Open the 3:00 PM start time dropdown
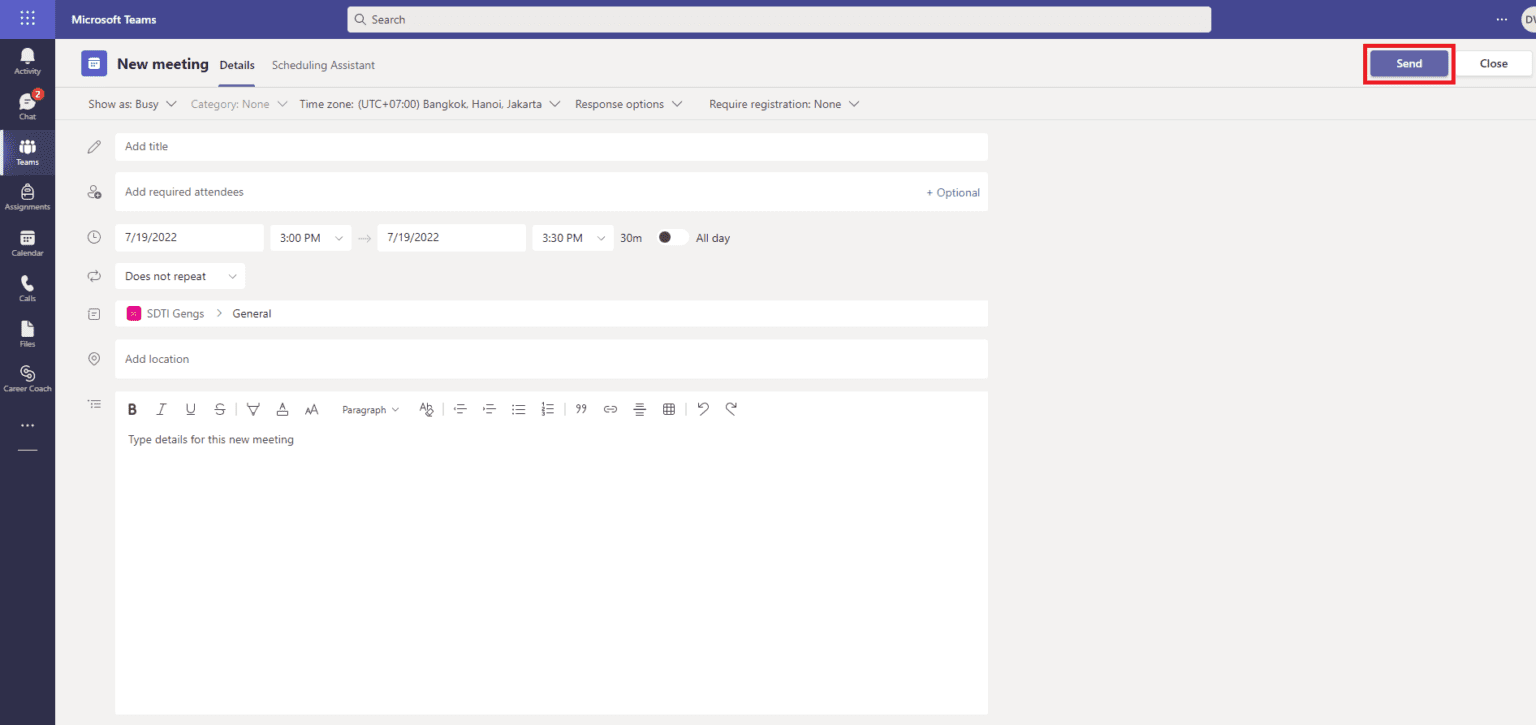Screen dimensions: 1536x725 point(311,238)
